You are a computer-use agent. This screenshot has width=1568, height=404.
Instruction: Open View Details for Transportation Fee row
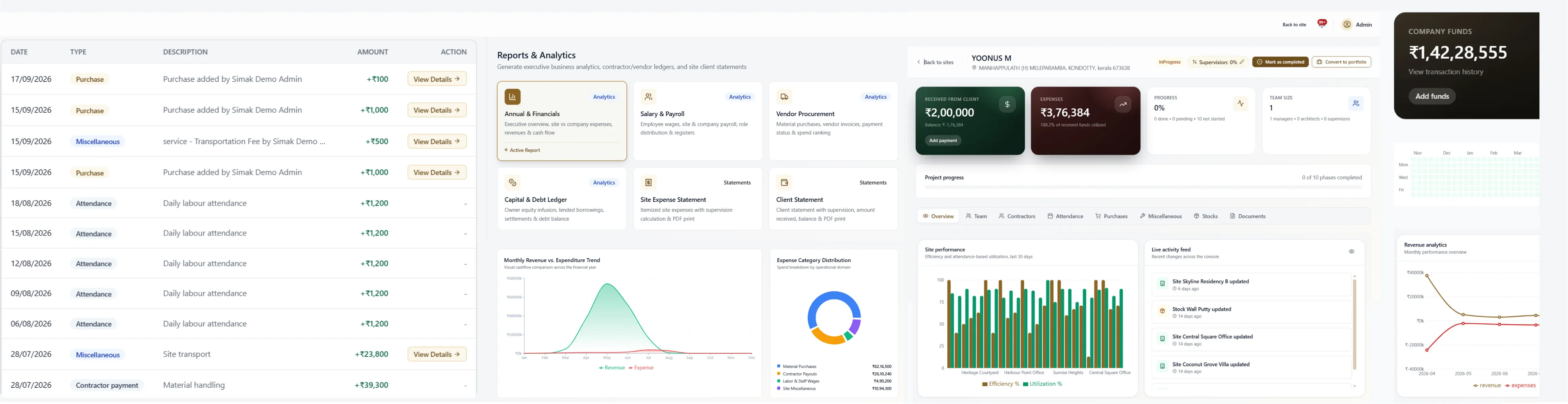point(437,141)
